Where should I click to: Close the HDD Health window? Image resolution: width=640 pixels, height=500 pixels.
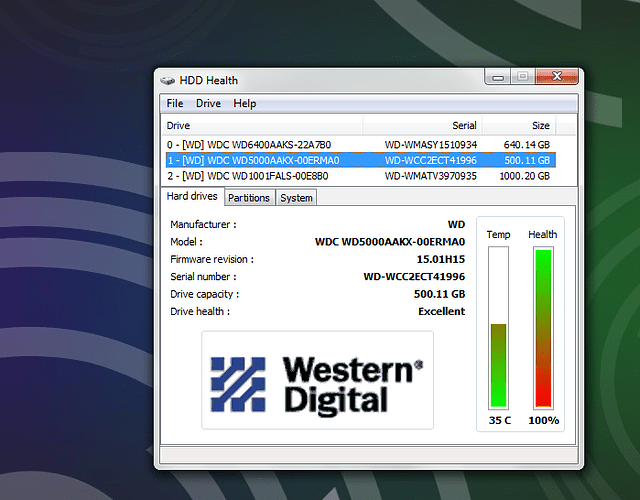point(557,76)
